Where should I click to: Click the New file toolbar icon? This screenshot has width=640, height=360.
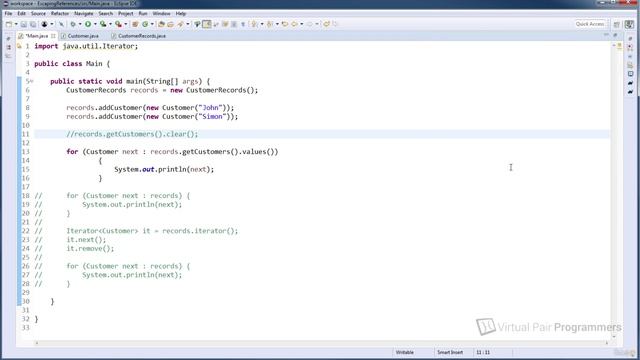9,24
